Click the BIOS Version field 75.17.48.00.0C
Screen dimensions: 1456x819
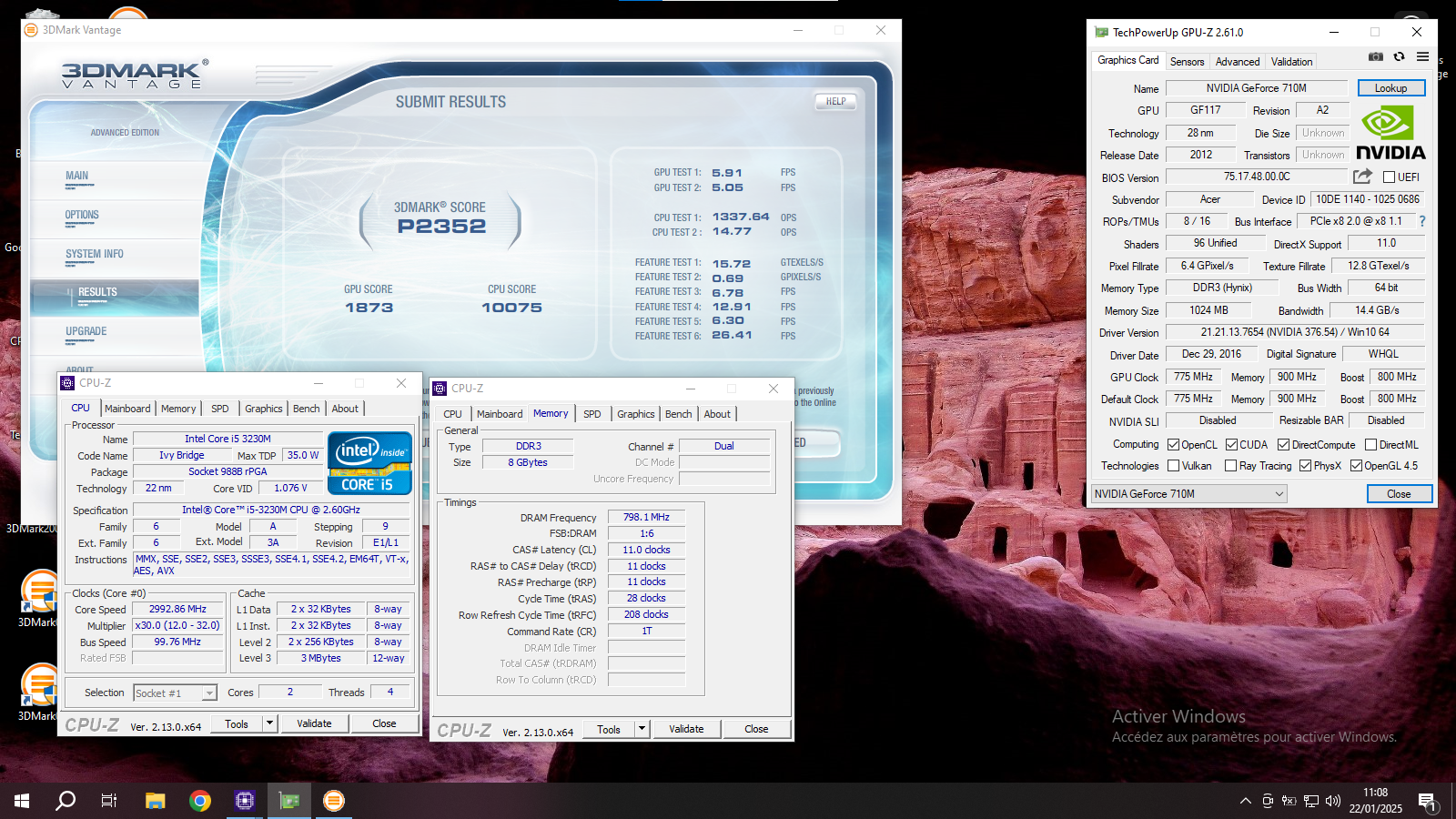[1257, 177]
